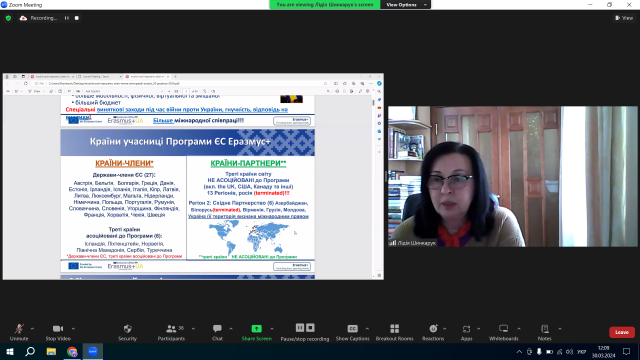
Task: Open the View layout button
Action: [x=624, y=18]
